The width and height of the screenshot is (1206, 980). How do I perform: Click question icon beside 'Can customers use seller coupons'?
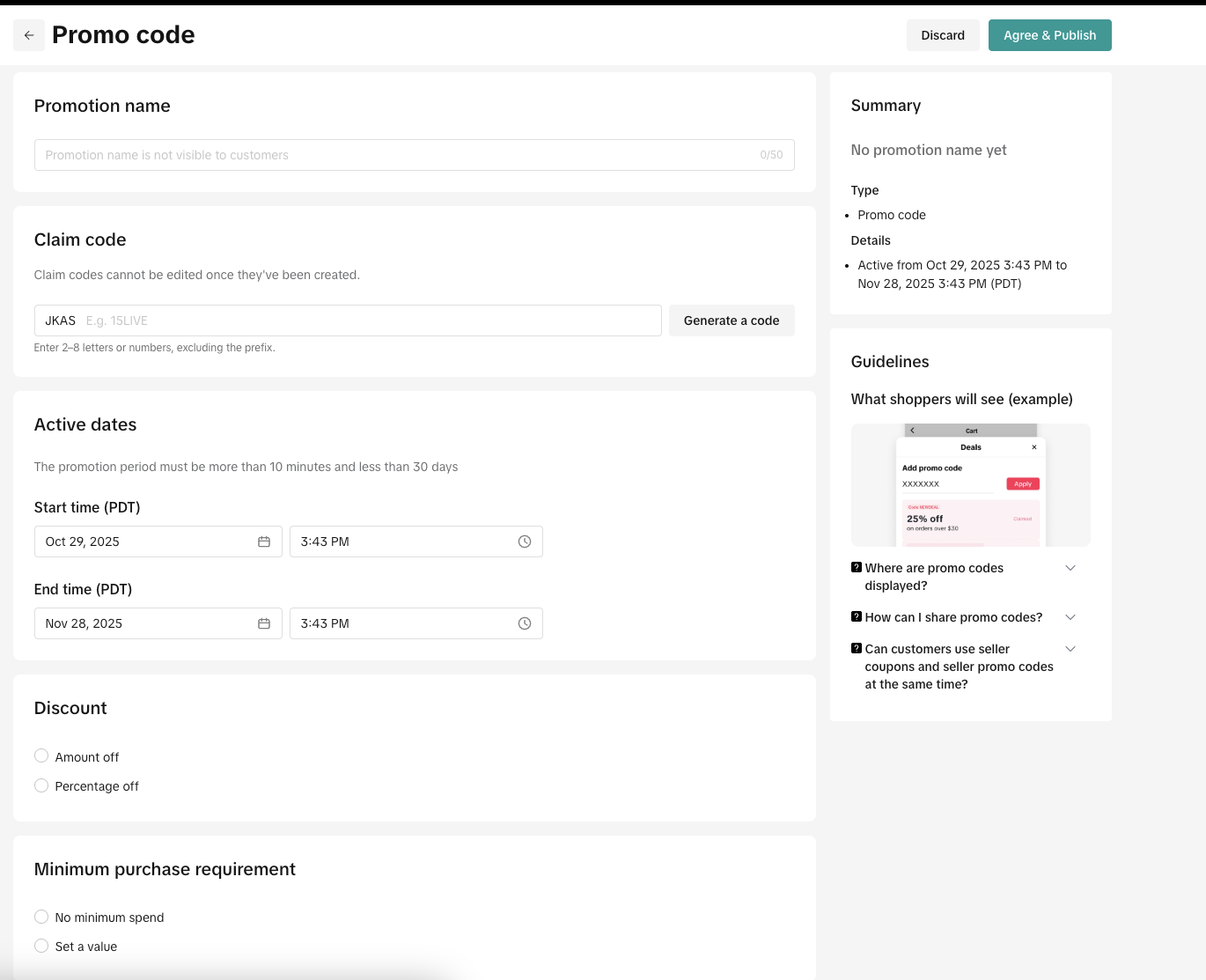point(857,649)
